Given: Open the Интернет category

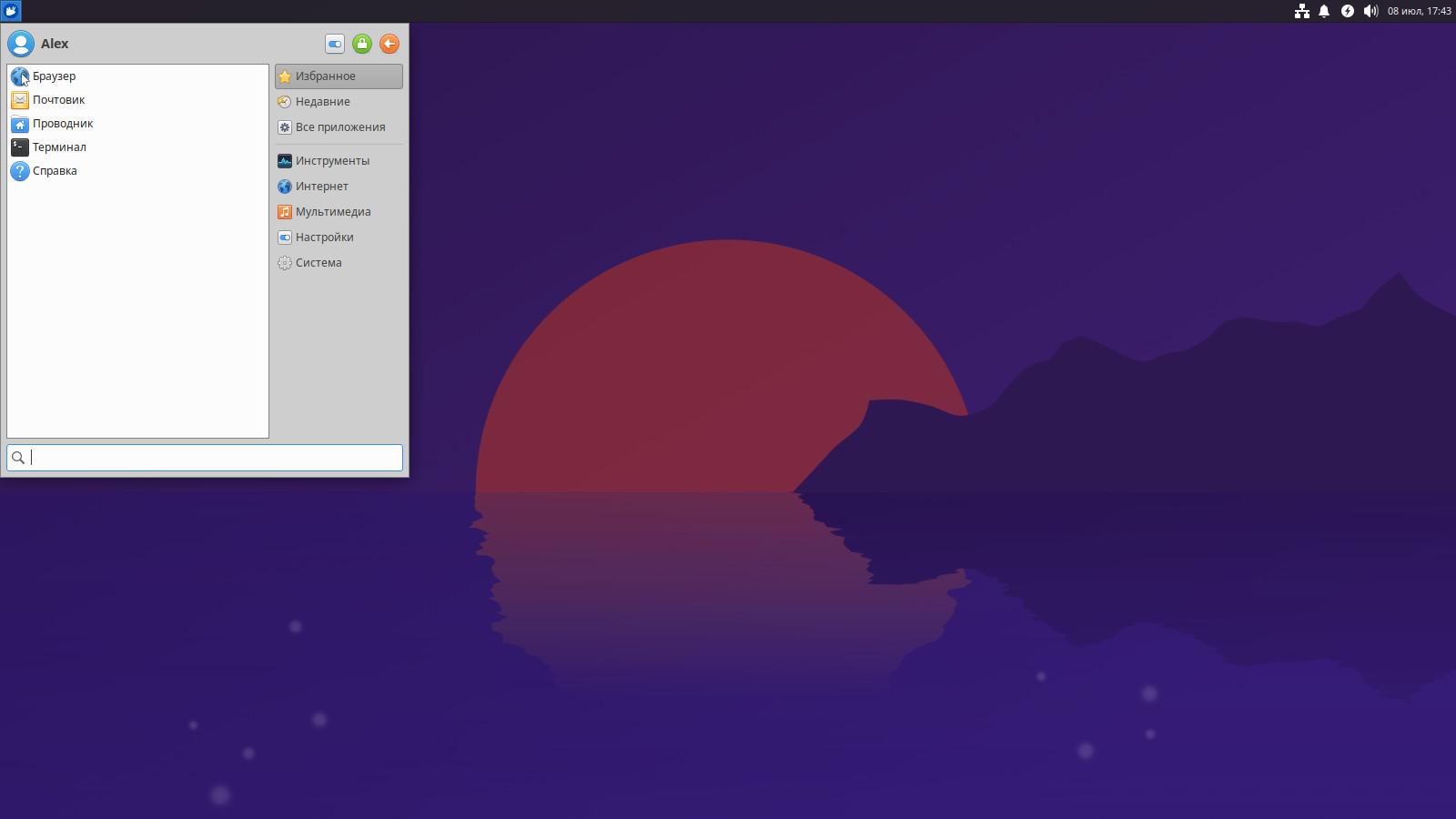Looking at the screenshot, I should 339,187.
